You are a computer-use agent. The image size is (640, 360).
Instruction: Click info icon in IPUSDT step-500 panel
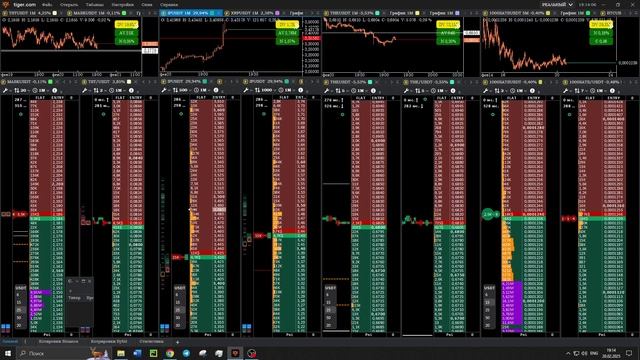click(x=216, y=90)
